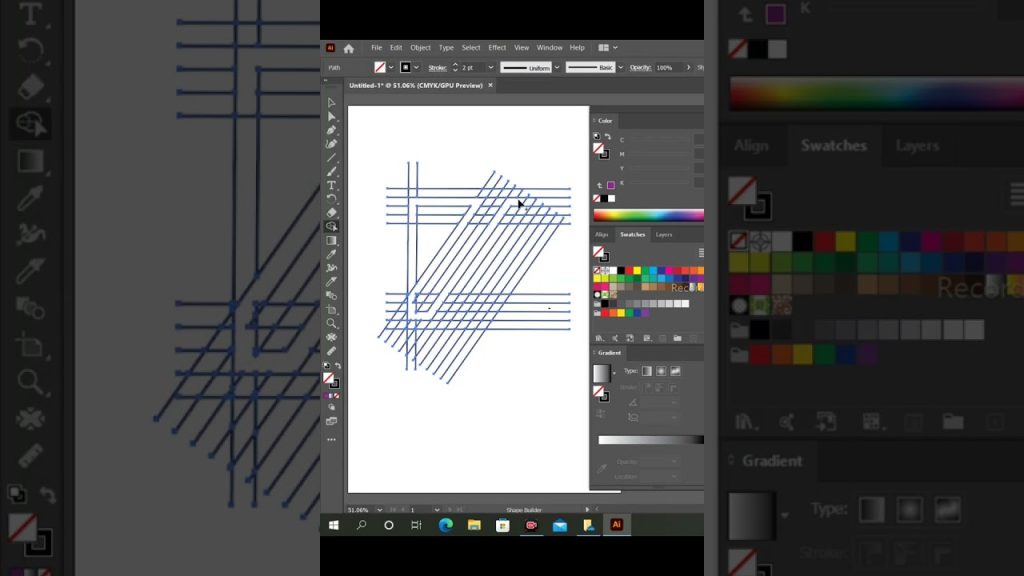Image resolution: width=1024 pixels, height=576 pixels.
Task: Swap fill and stroke colors
Action: pos(339,364)
